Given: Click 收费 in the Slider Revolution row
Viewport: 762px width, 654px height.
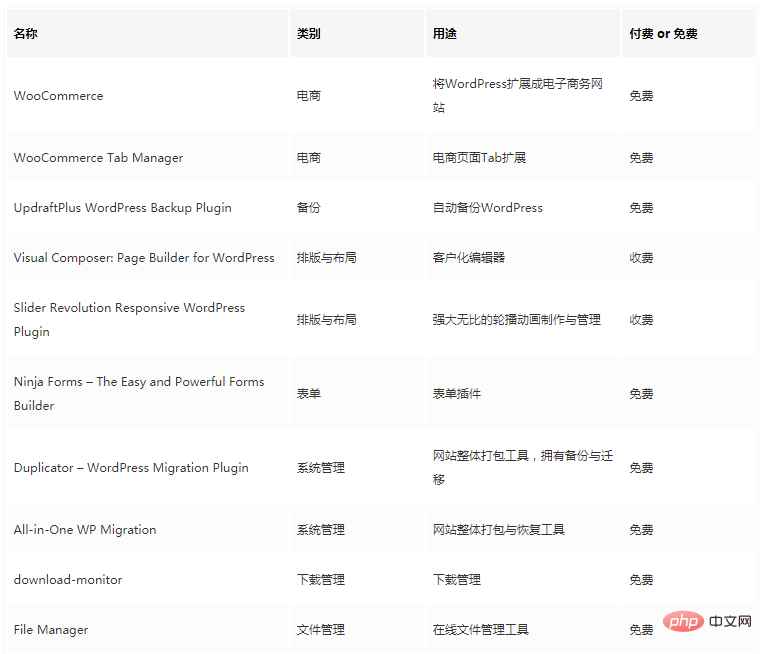Looking at the screenshot, I should point(641,320).
